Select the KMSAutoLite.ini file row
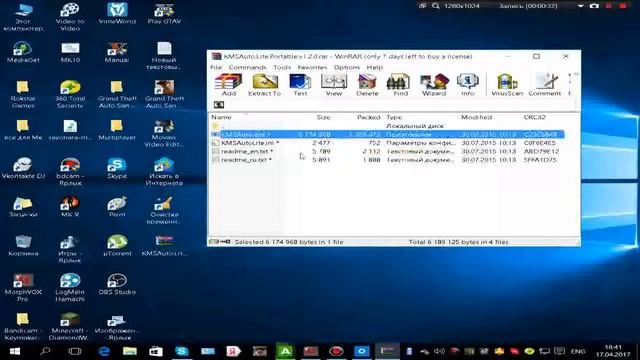The height and width of the screenshot is (360, 640). pos(387,143)
